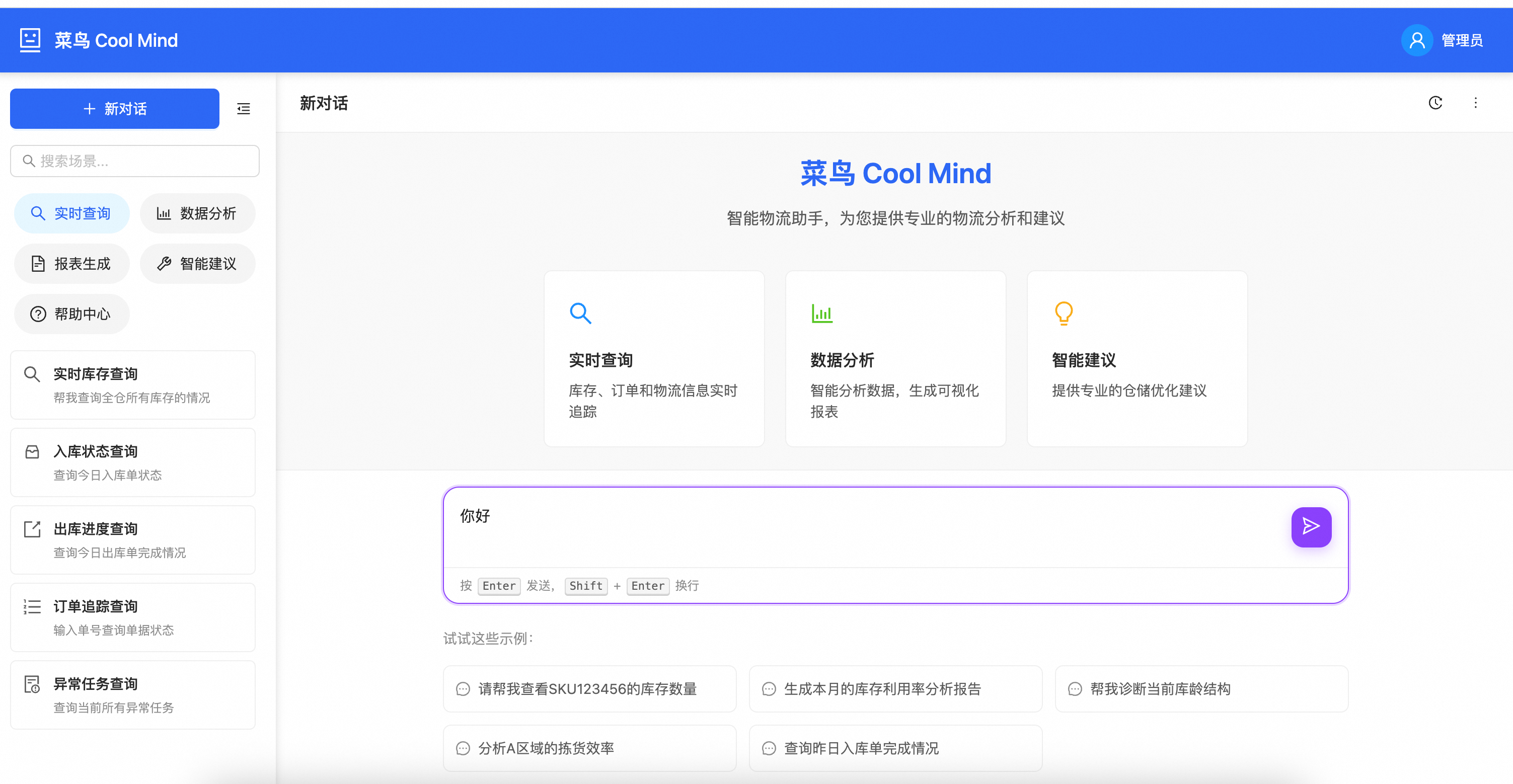This screenshot has width=1513, height=784.
Task: Select the 实时查询 search icon in sidebar
Action: (38, 213)
